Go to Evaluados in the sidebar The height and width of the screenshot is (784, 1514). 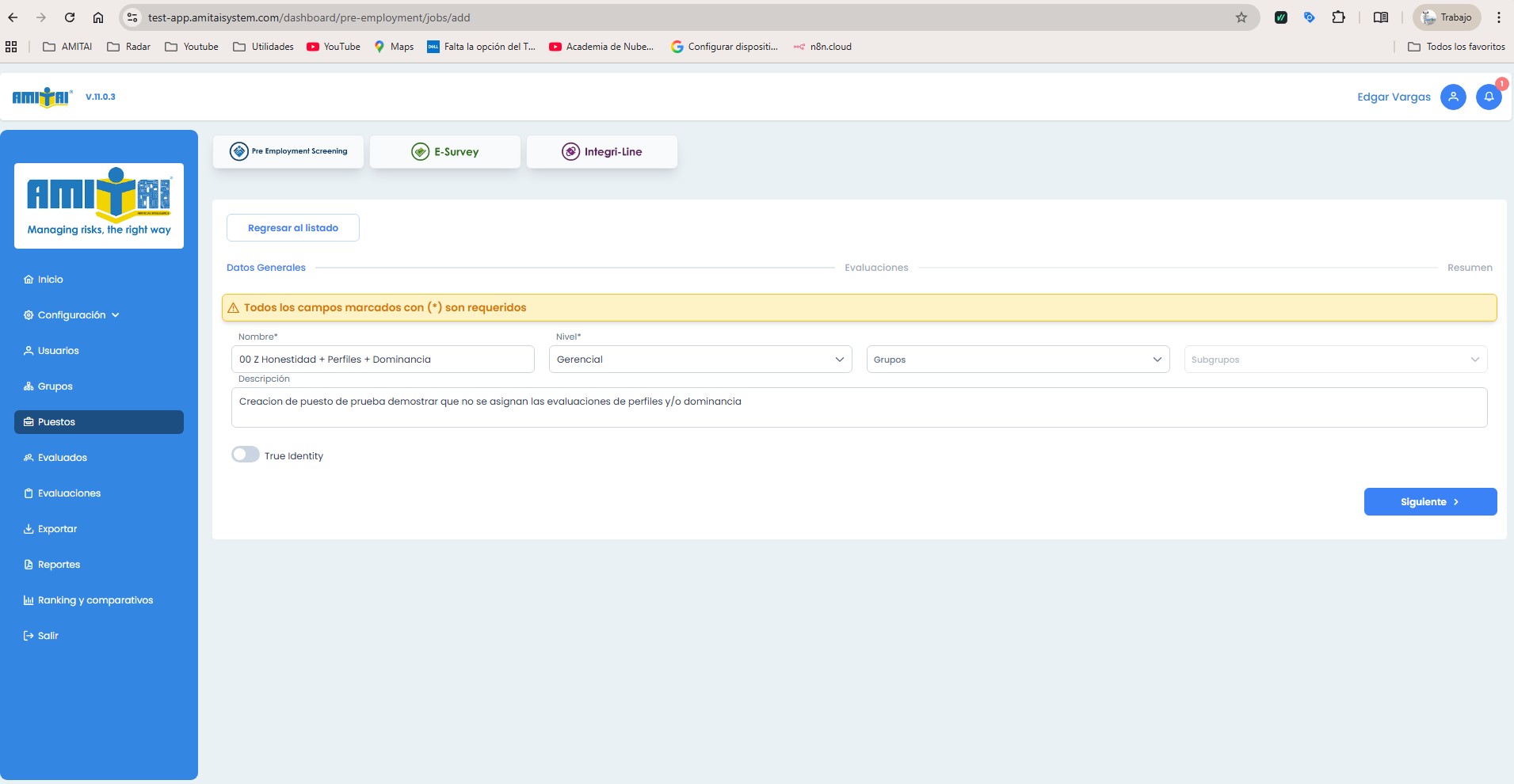click(63, 458)
